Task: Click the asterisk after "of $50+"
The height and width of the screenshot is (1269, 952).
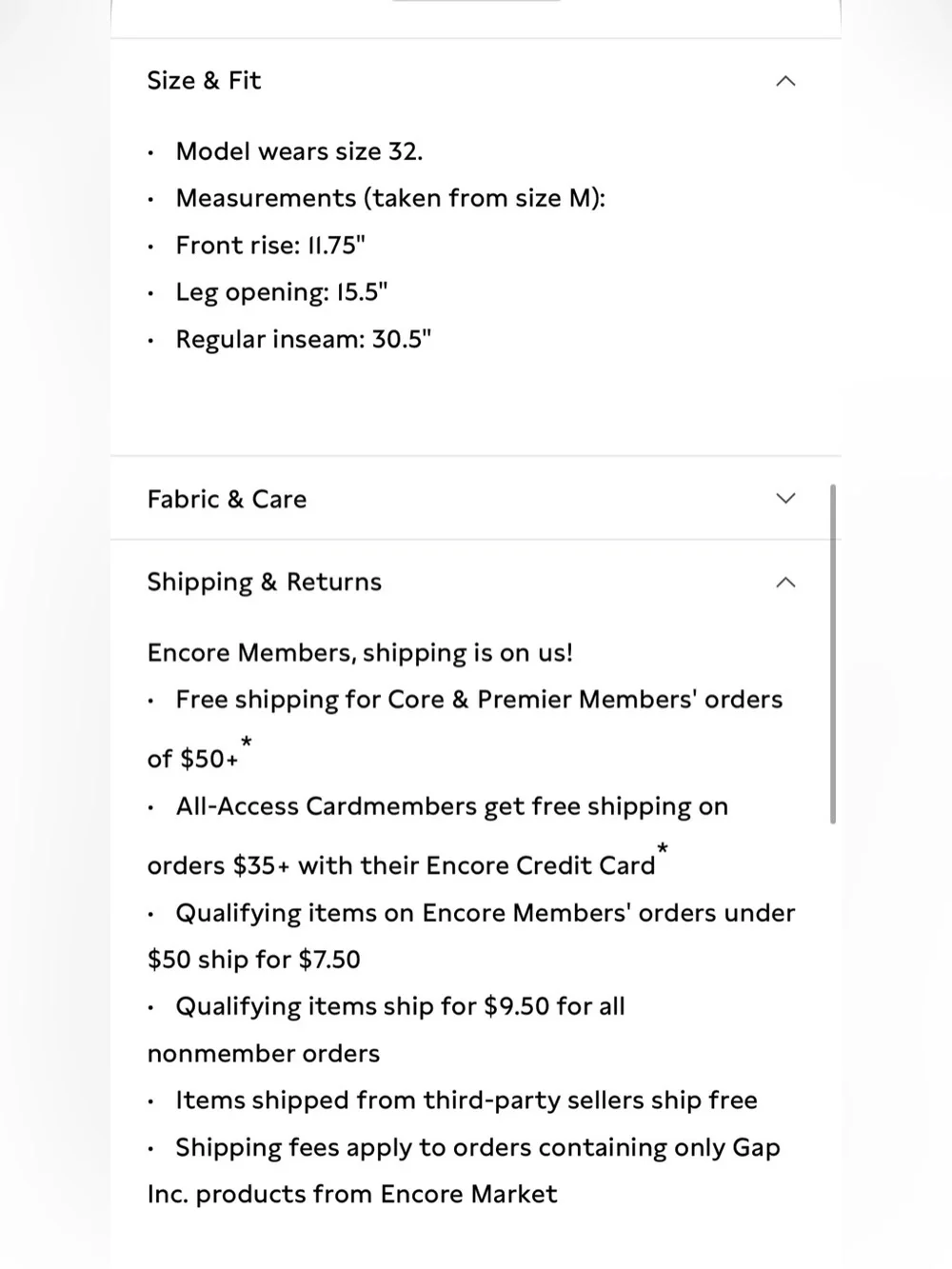Action: [x=247, y=742]
